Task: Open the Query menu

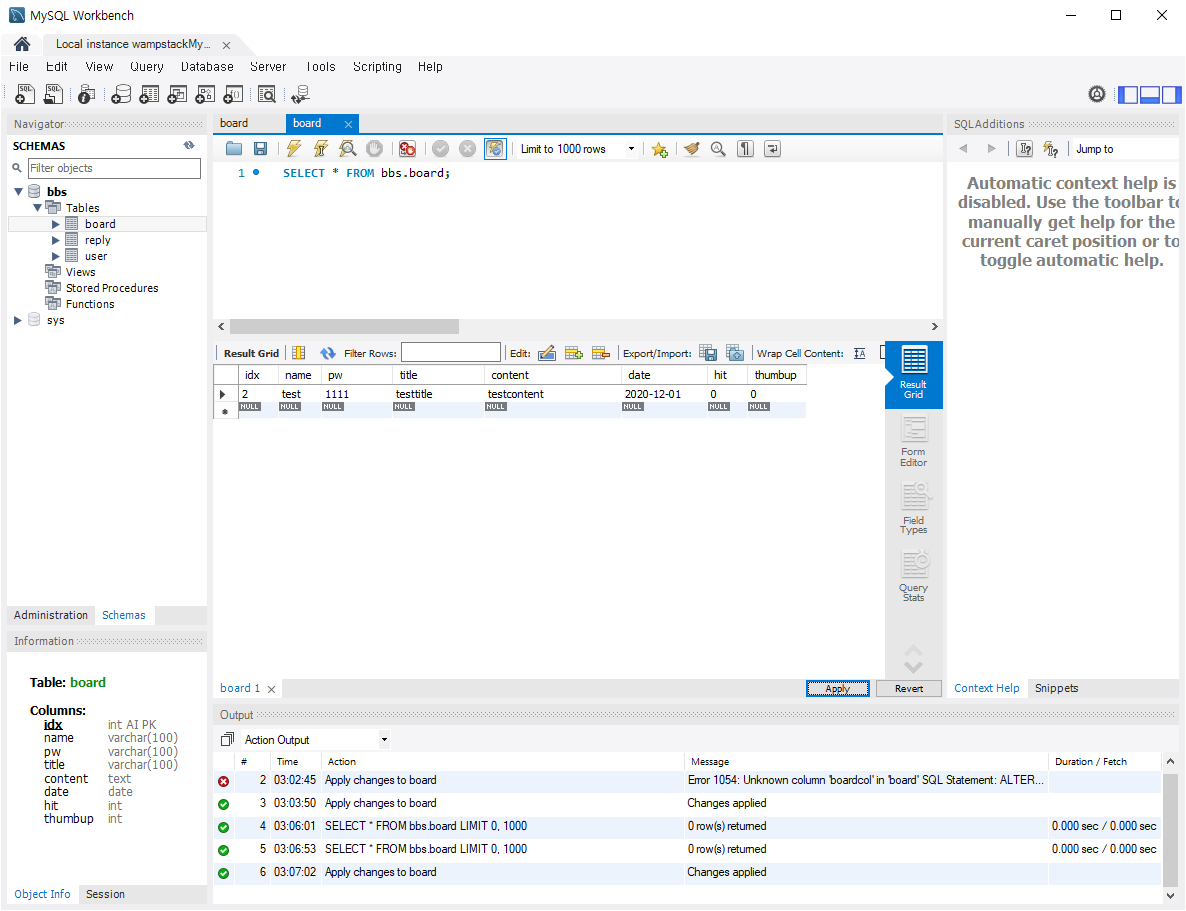Action: point(147,67)
